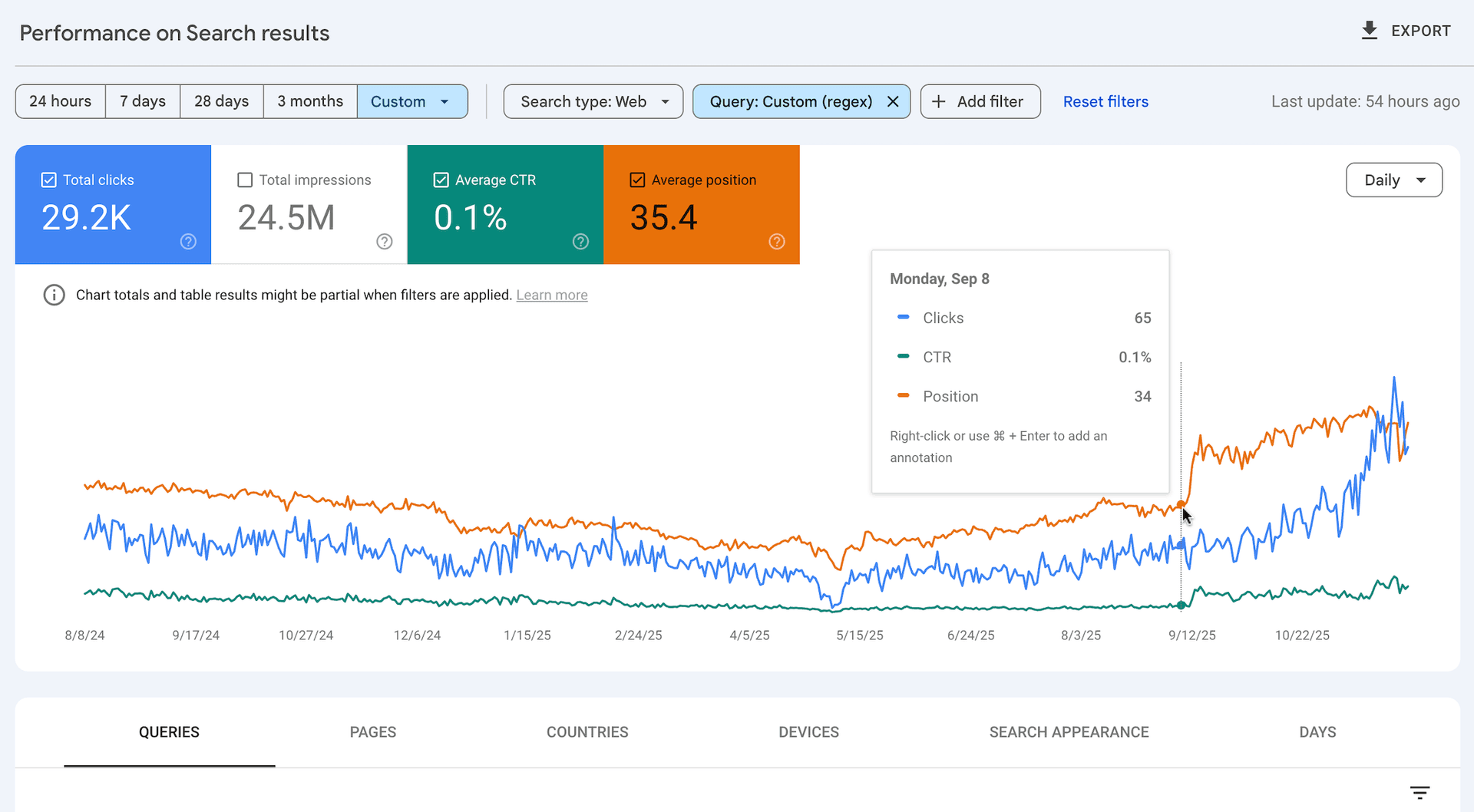Click the EXPORT button label
1474x812 pixels.
tap(1421, 31)
